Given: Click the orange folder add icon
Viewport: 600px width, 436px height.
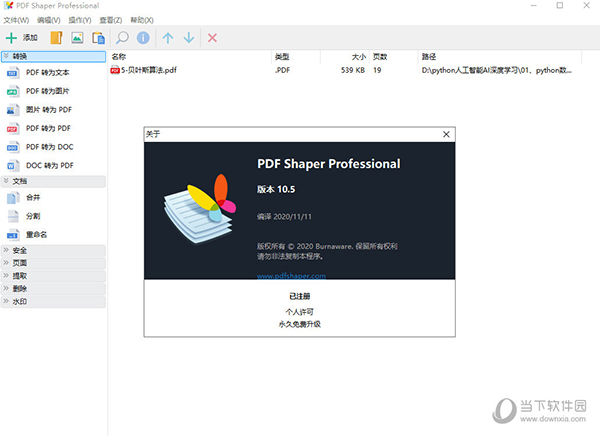Looking at the screenshot, I should pyautogui.click(x=56, y=38).
